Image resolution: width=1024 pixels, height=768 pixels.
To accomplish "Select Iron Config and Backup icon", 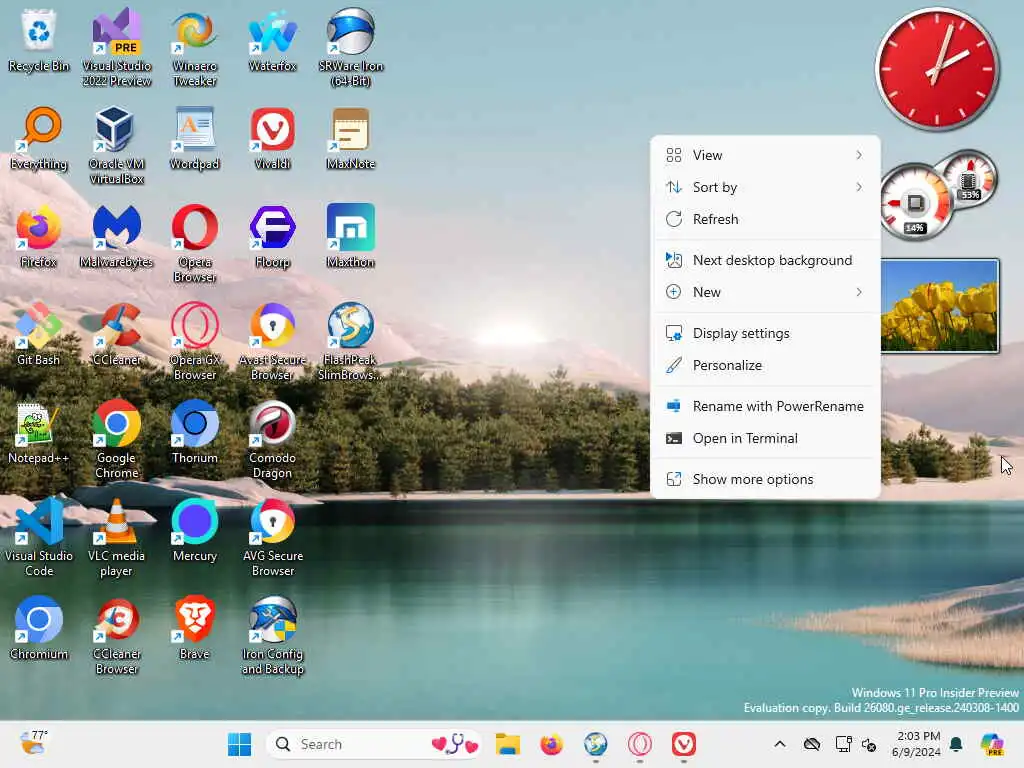I will pyautogui.click(x=272, y=635).
